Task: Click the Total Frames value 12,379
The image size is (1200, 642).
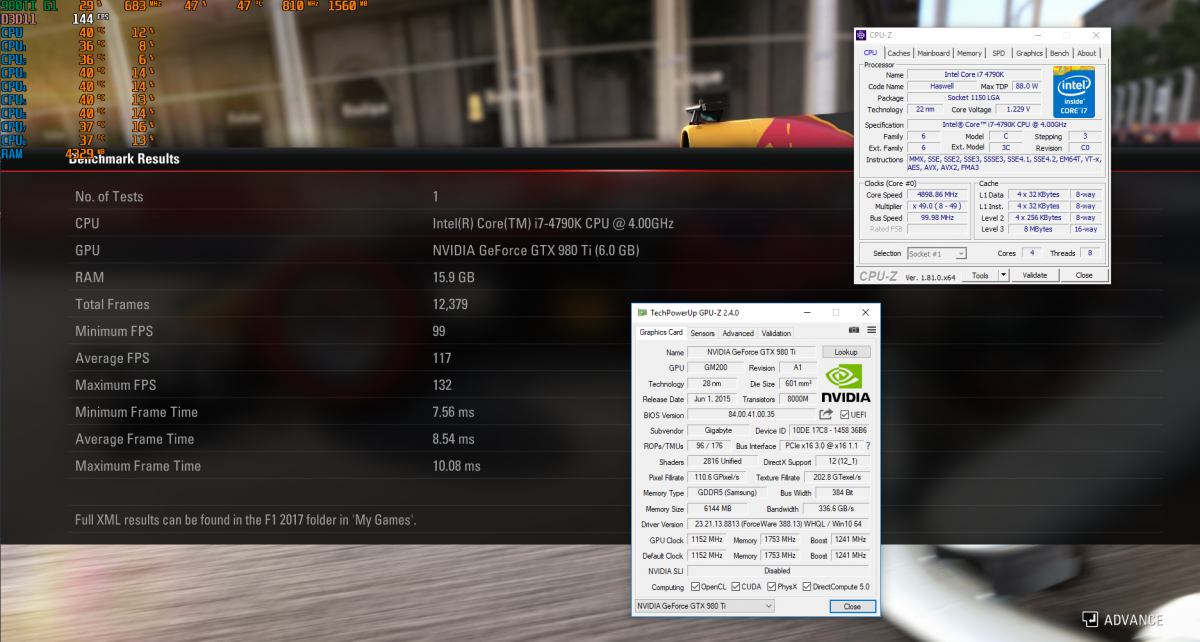Action: click(x=450, y=304)
